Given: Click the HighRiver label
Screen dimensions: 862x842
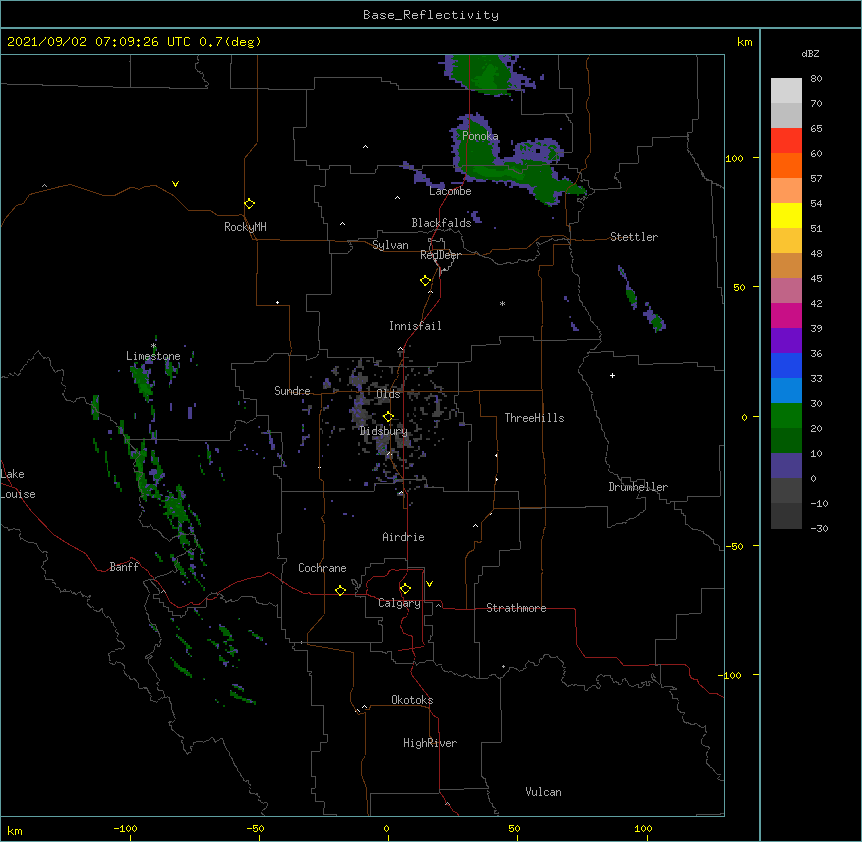Looking at the screenshot, I should [x=430, y=743].
